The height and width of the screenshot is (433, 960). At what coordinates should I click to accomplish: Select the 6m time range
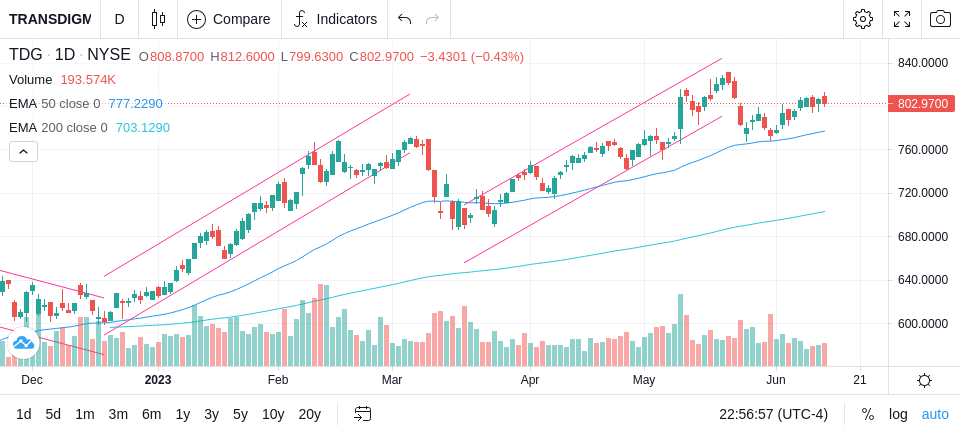[151, 414]
